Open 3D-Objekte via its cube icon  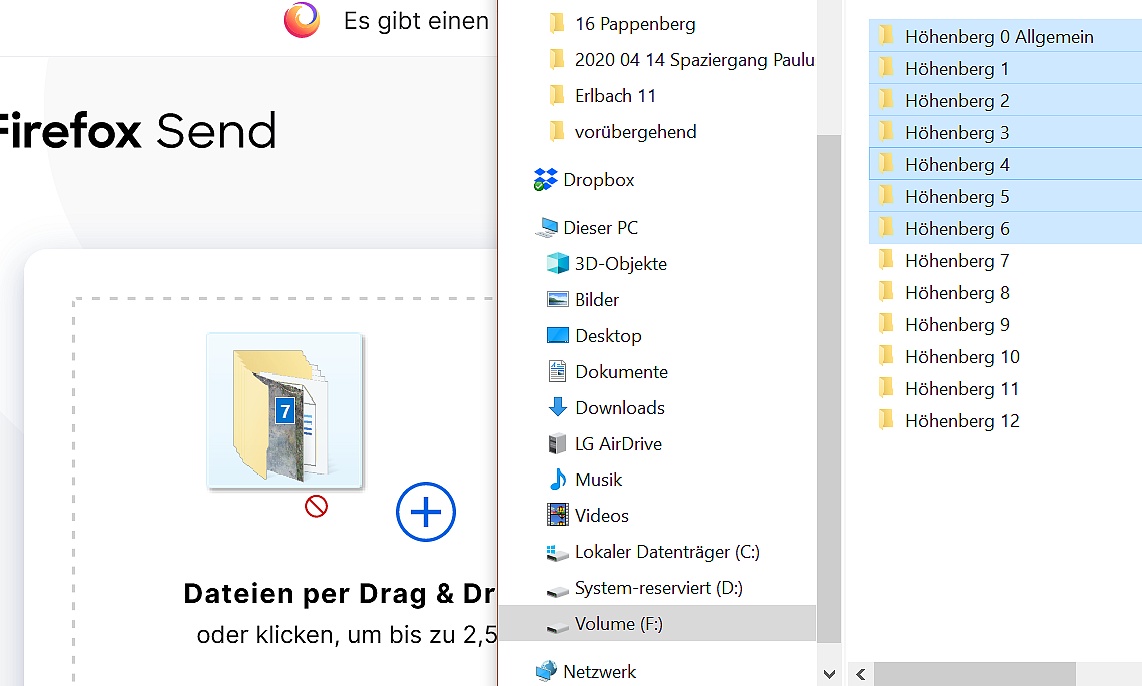pos(558,264)
